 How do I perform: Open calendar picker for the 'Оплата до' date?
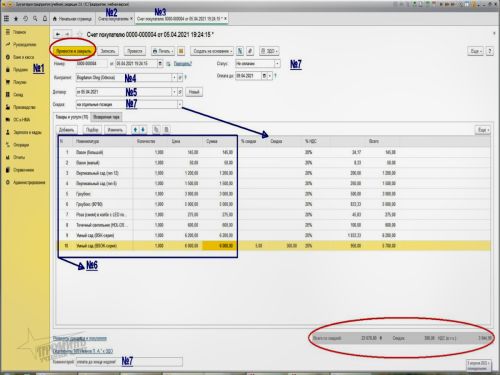coord(264,76)
